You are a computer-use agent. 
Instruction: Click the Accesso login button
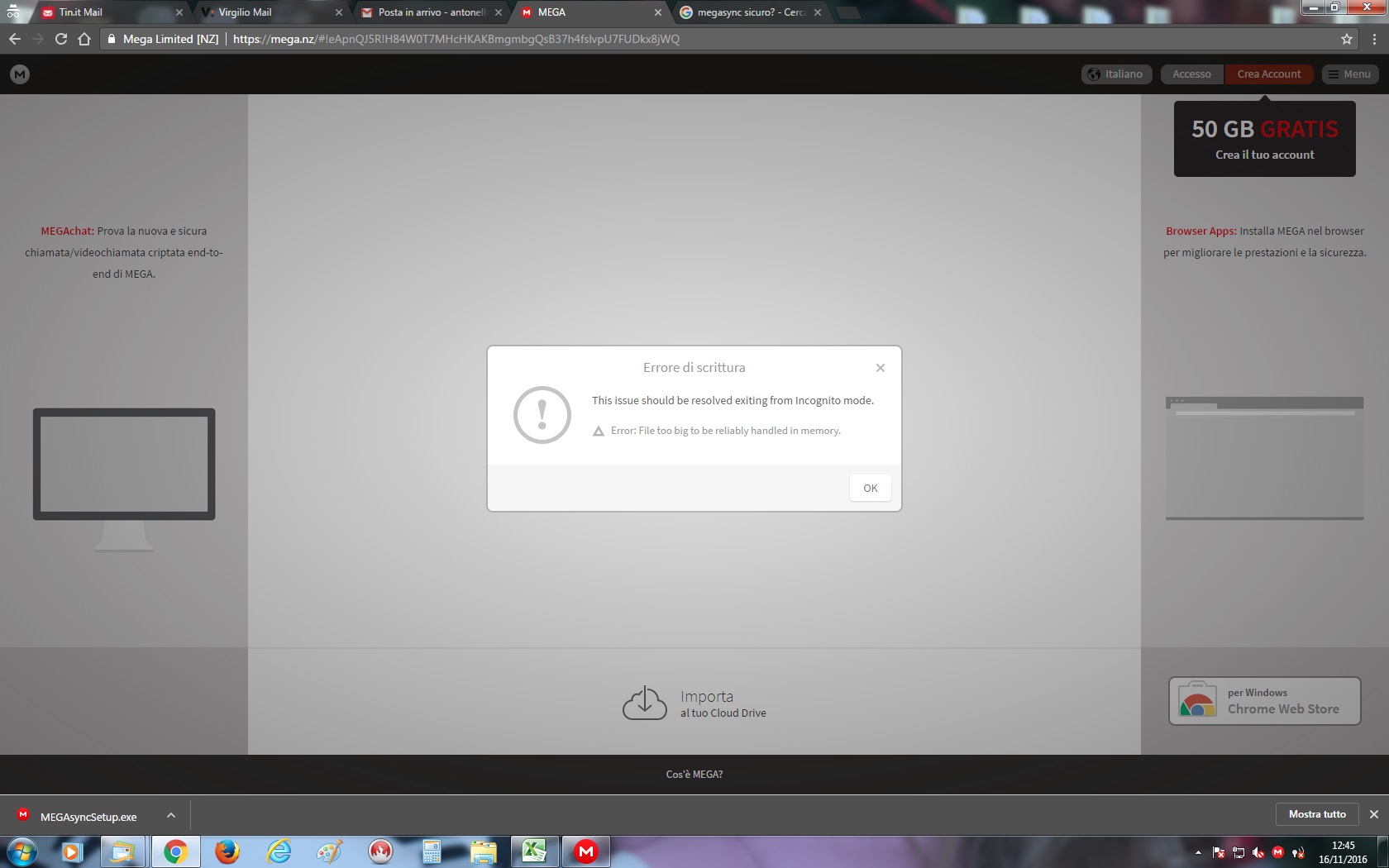pos(1191,74)
